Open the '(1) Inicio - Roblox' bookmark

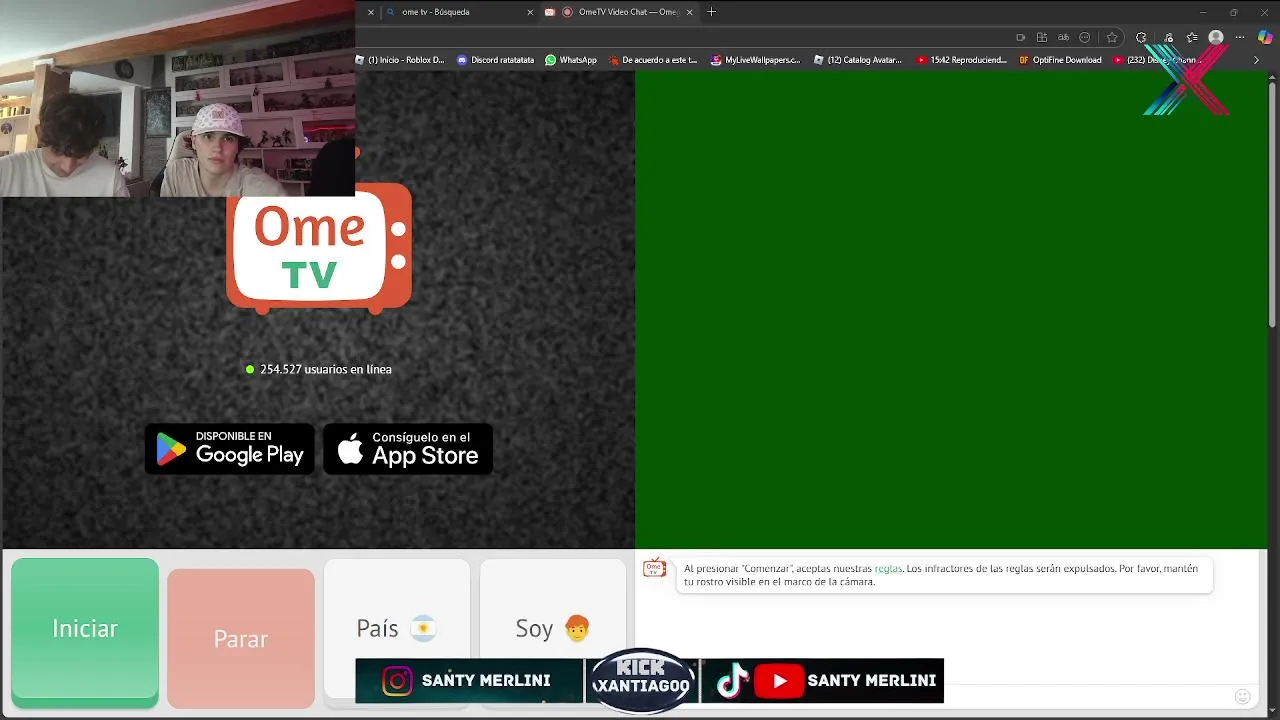(400, 60)
